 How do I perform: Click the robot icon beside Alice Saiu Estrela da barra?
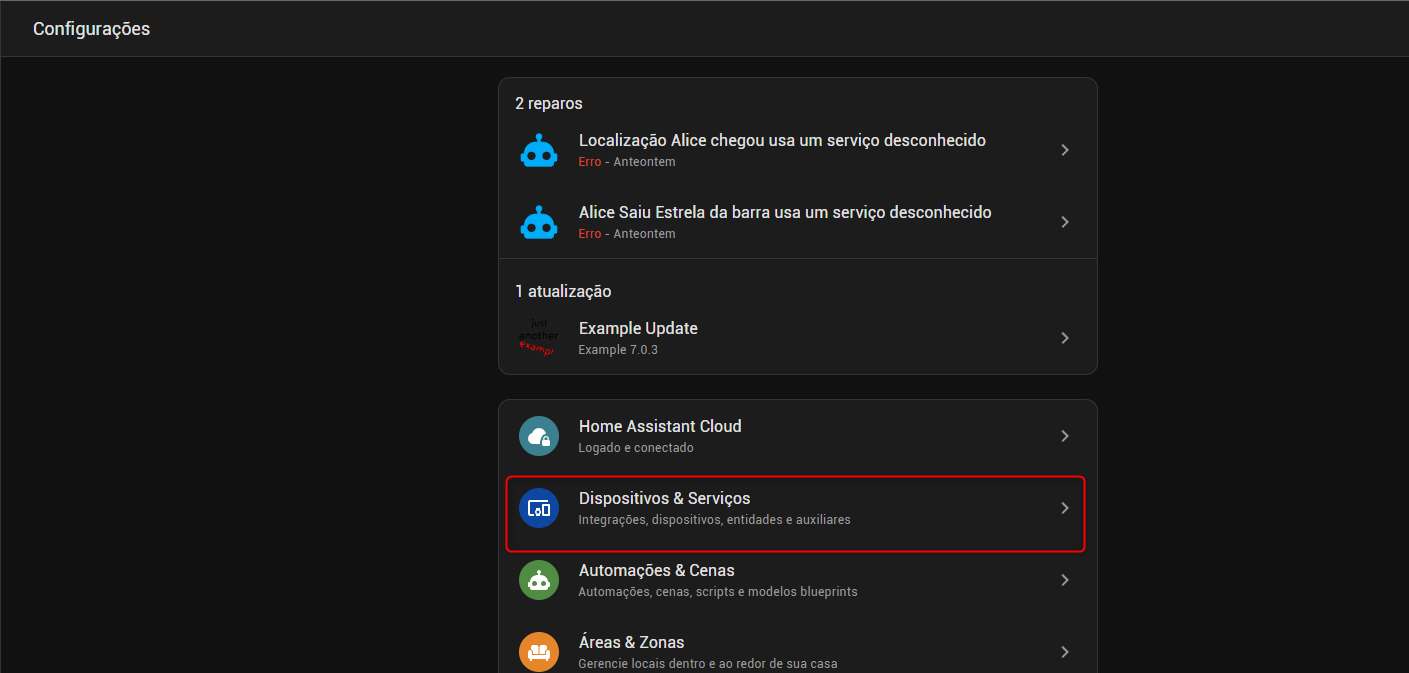pyautogui.click(x=539, y=221)
